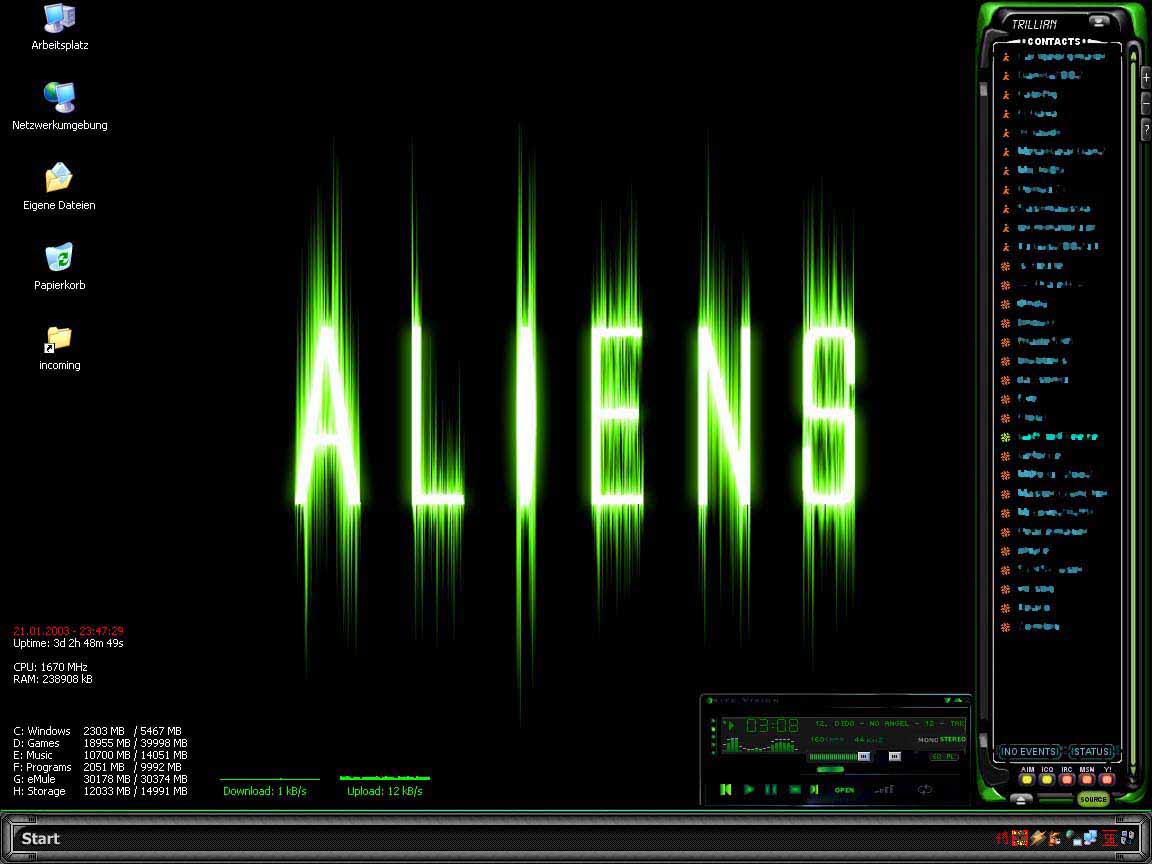The image size is (1152, 864).
Task: Minimize Trillian with its title arrow button
Action: (x=1099, y=21)
